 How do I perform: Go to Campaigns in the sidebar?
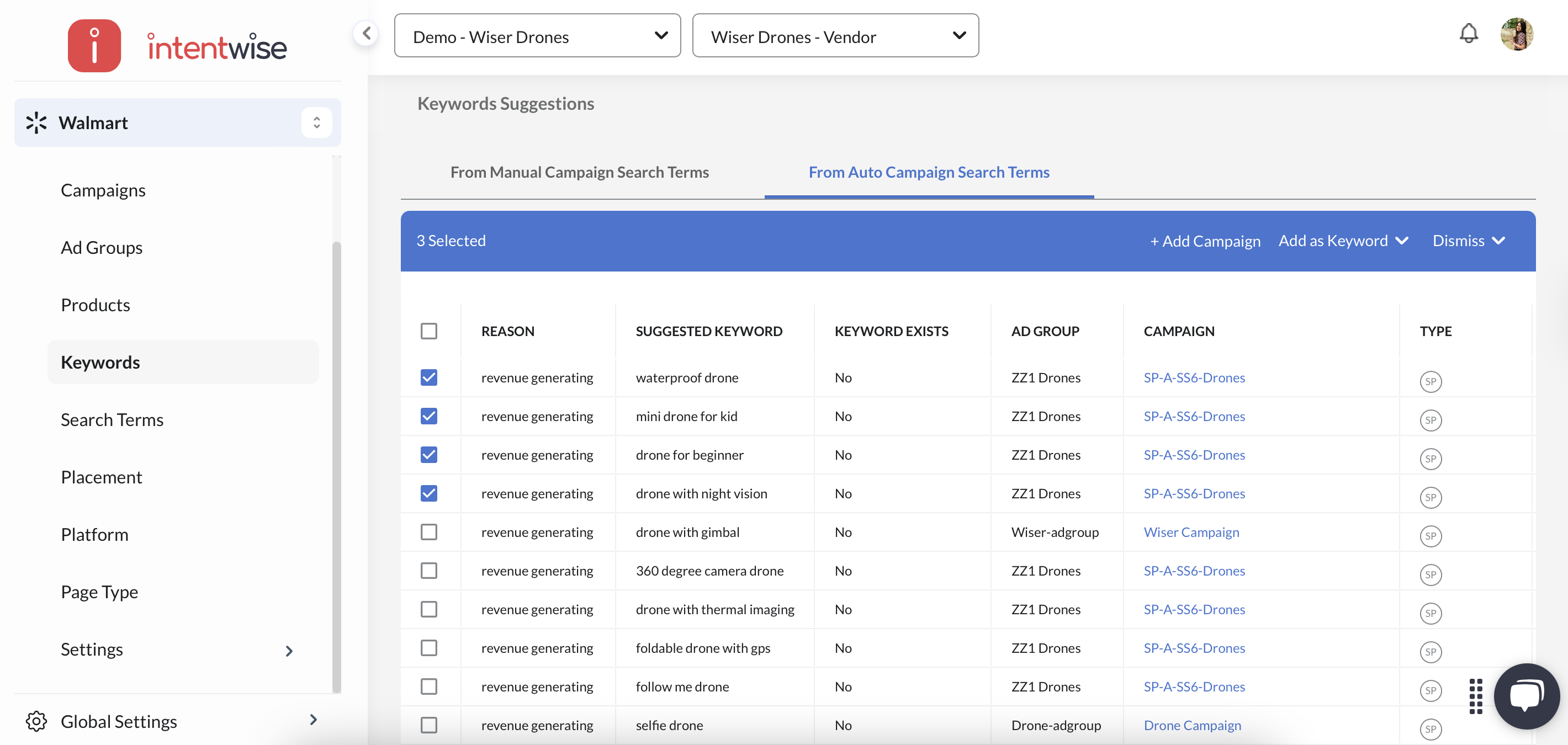tap(103, 190)
